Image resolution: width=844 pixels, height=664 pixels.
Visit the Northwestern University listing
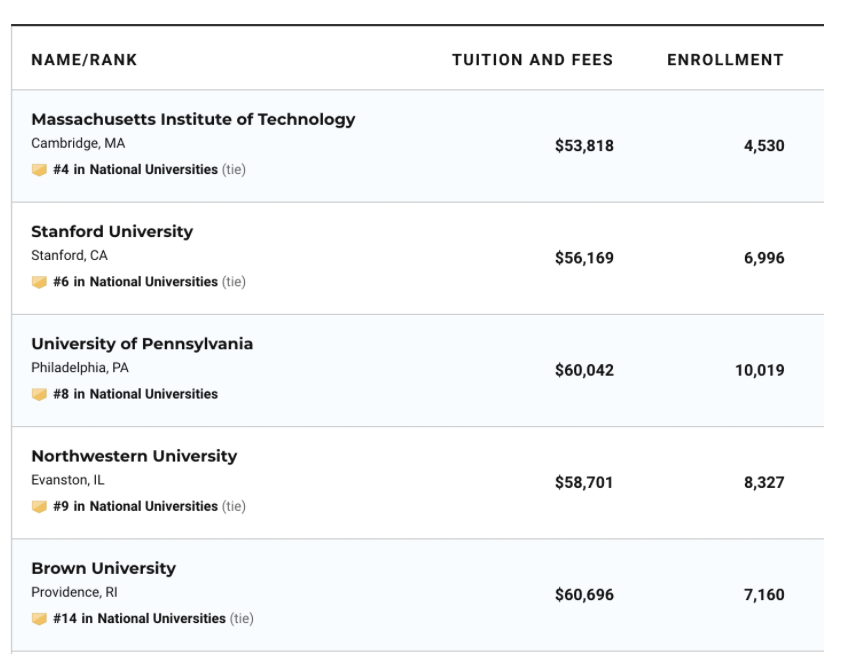coord(134,456)
